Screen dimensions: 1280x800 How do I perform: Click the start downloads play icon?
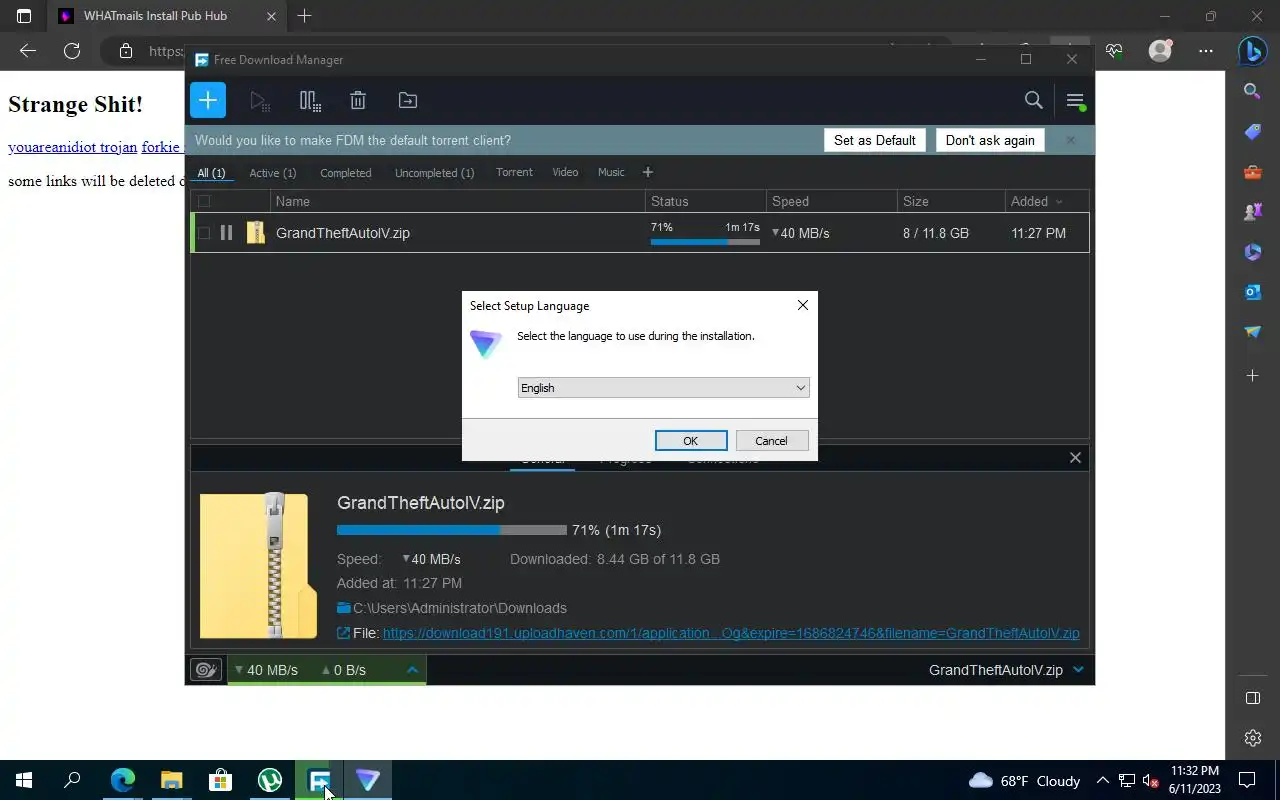click(259, 100)
